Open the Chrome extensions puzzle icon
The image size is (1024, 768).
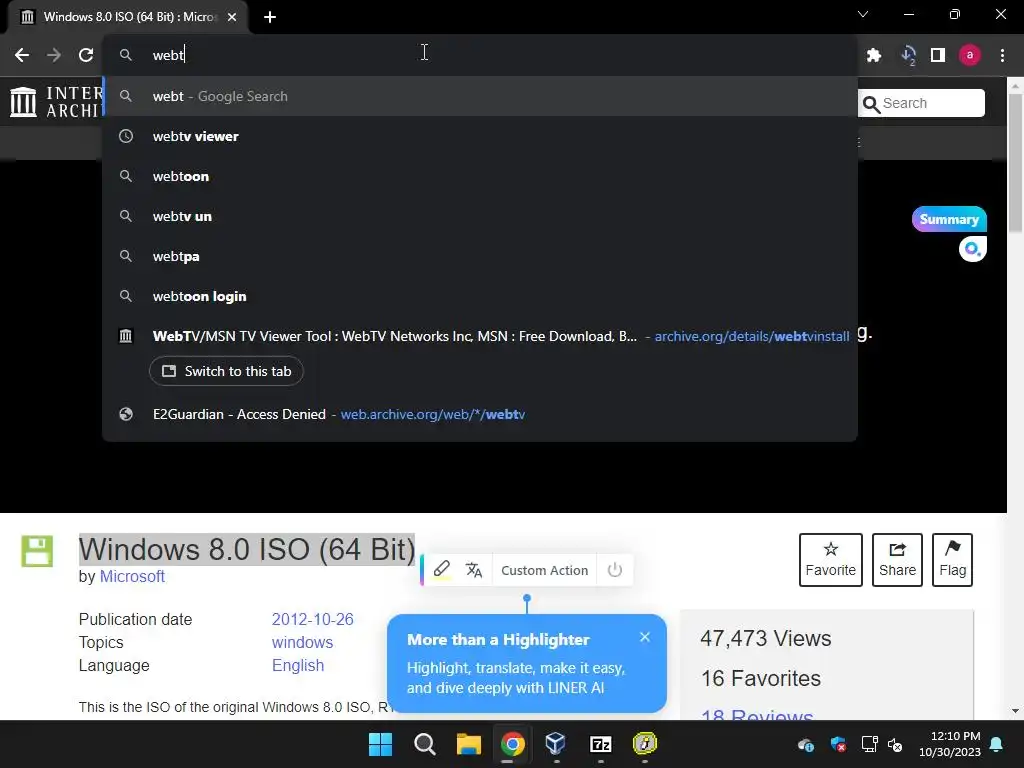point(874,56)
